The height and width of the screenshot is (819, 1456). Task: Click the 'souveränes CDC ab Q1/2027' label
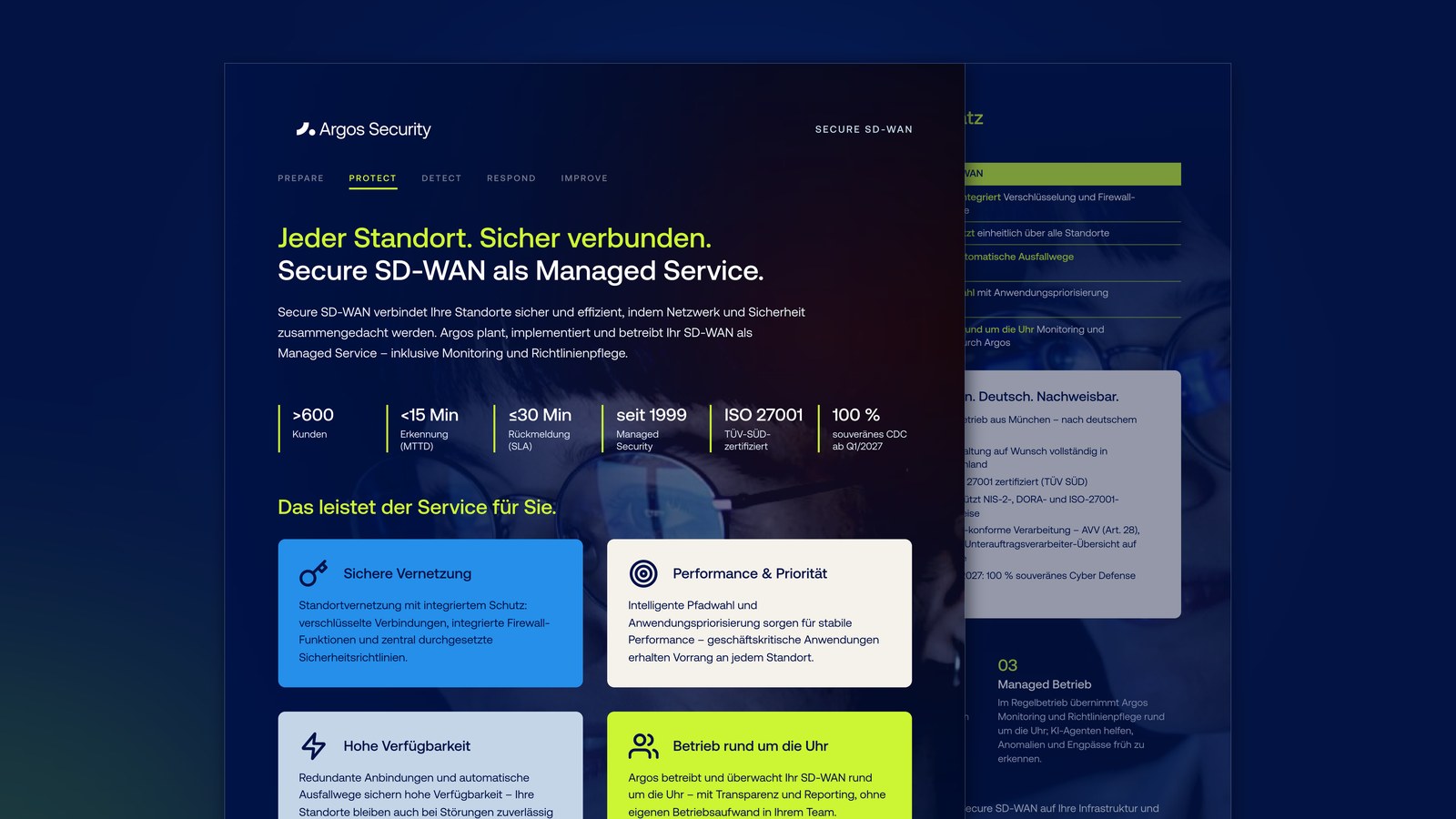click(869, 440)
